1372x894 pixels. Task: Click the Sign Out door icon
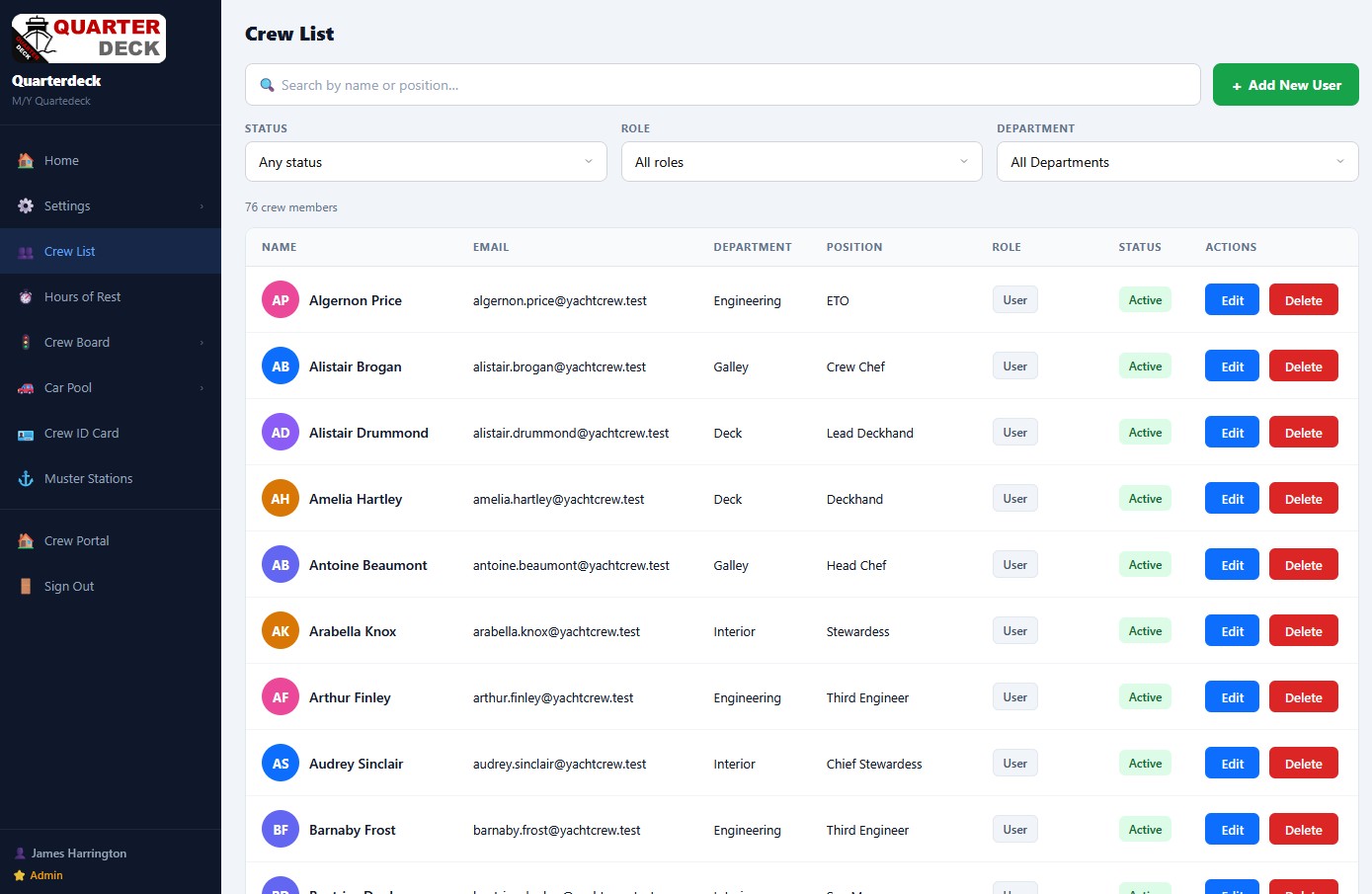coord(26,586)
